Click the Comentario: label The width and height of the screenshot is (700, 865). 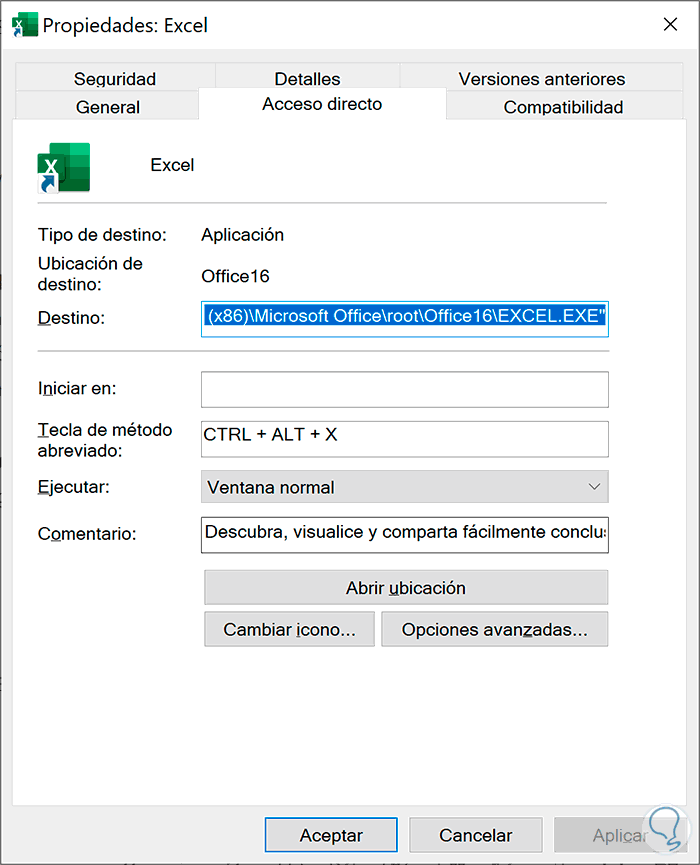click(87, 534)
